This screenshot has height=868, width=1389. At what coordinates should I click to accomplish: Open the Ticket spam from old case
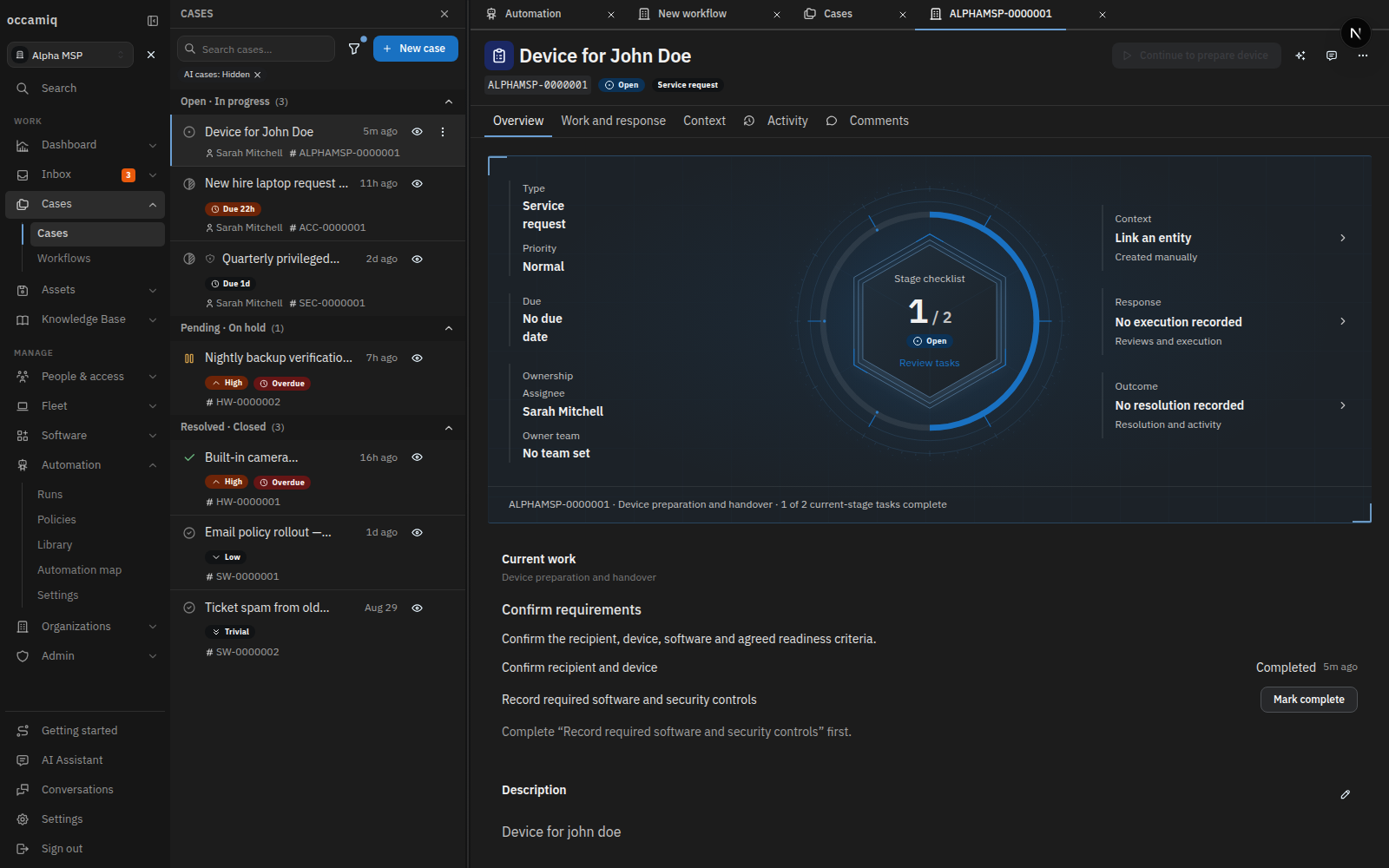318,629
